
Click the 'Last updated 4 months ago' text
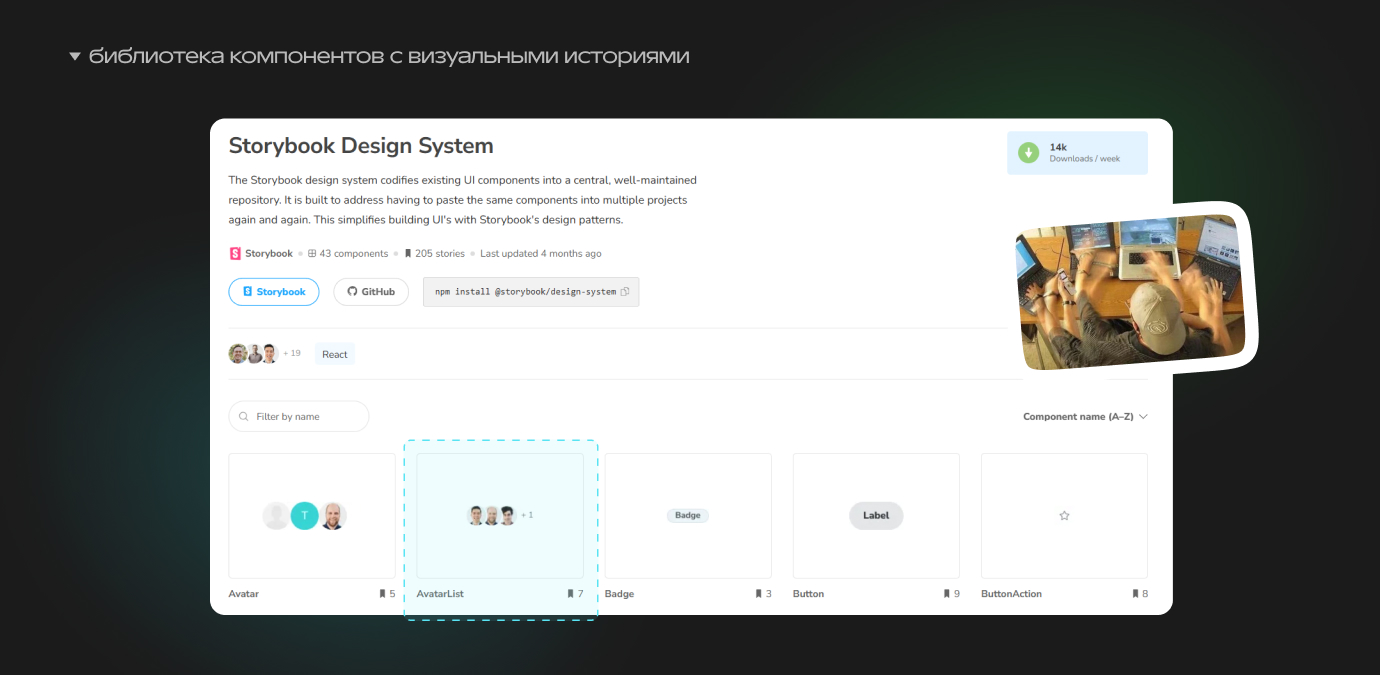pyautogui.click(x=541, y=254)
